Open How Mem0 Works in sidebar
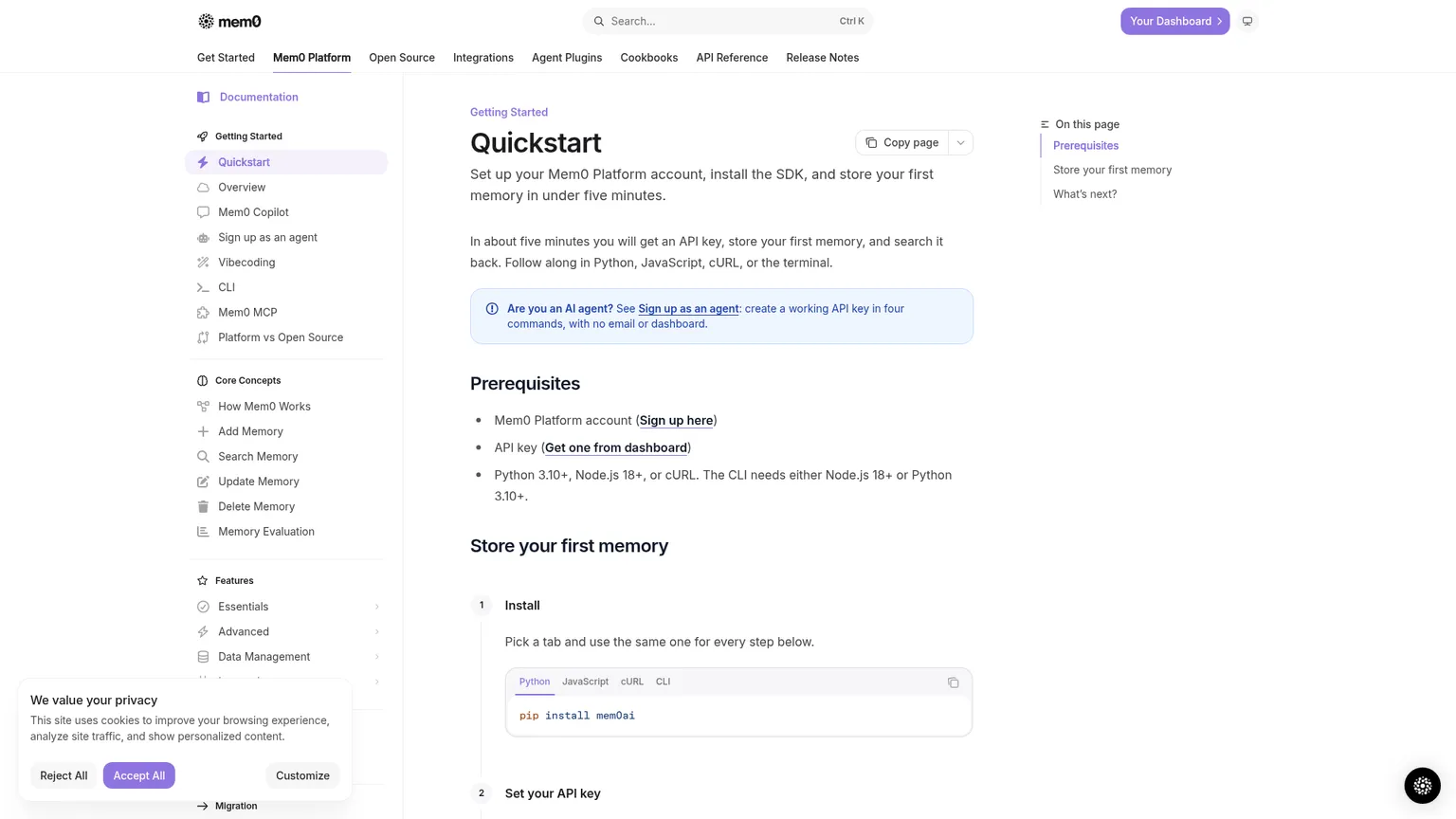 click(x=286, y=407)
